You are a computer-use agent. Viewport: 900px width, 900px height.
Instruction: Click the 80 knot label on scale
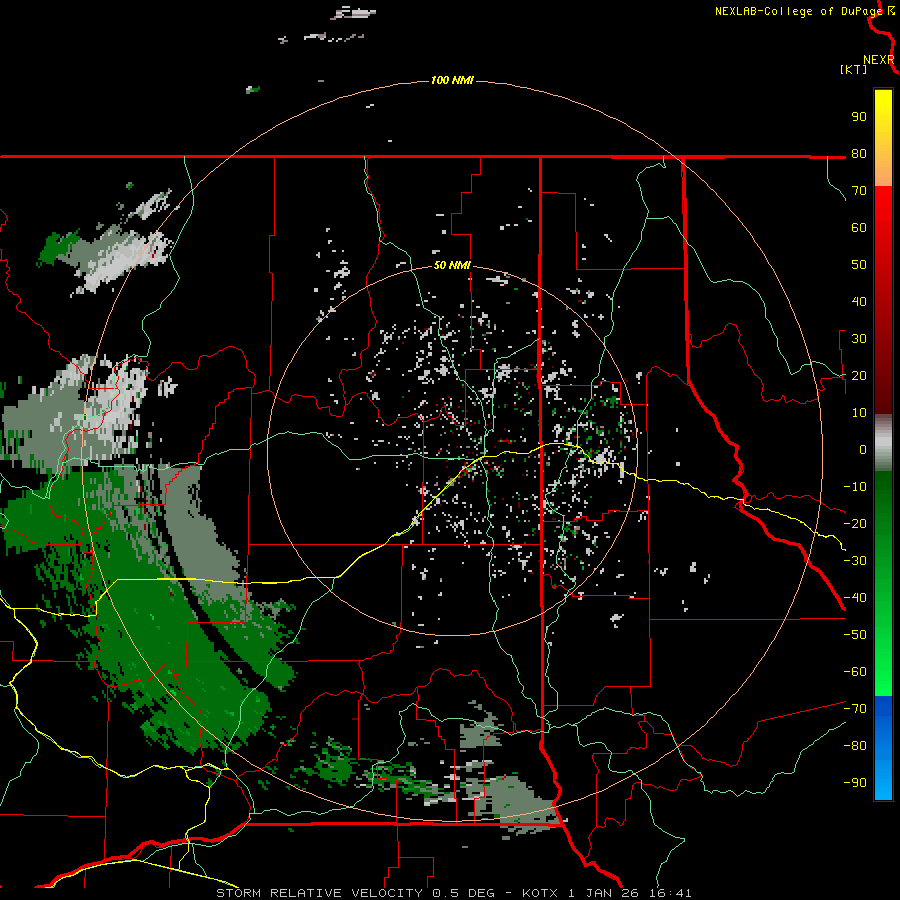[859, 153]
